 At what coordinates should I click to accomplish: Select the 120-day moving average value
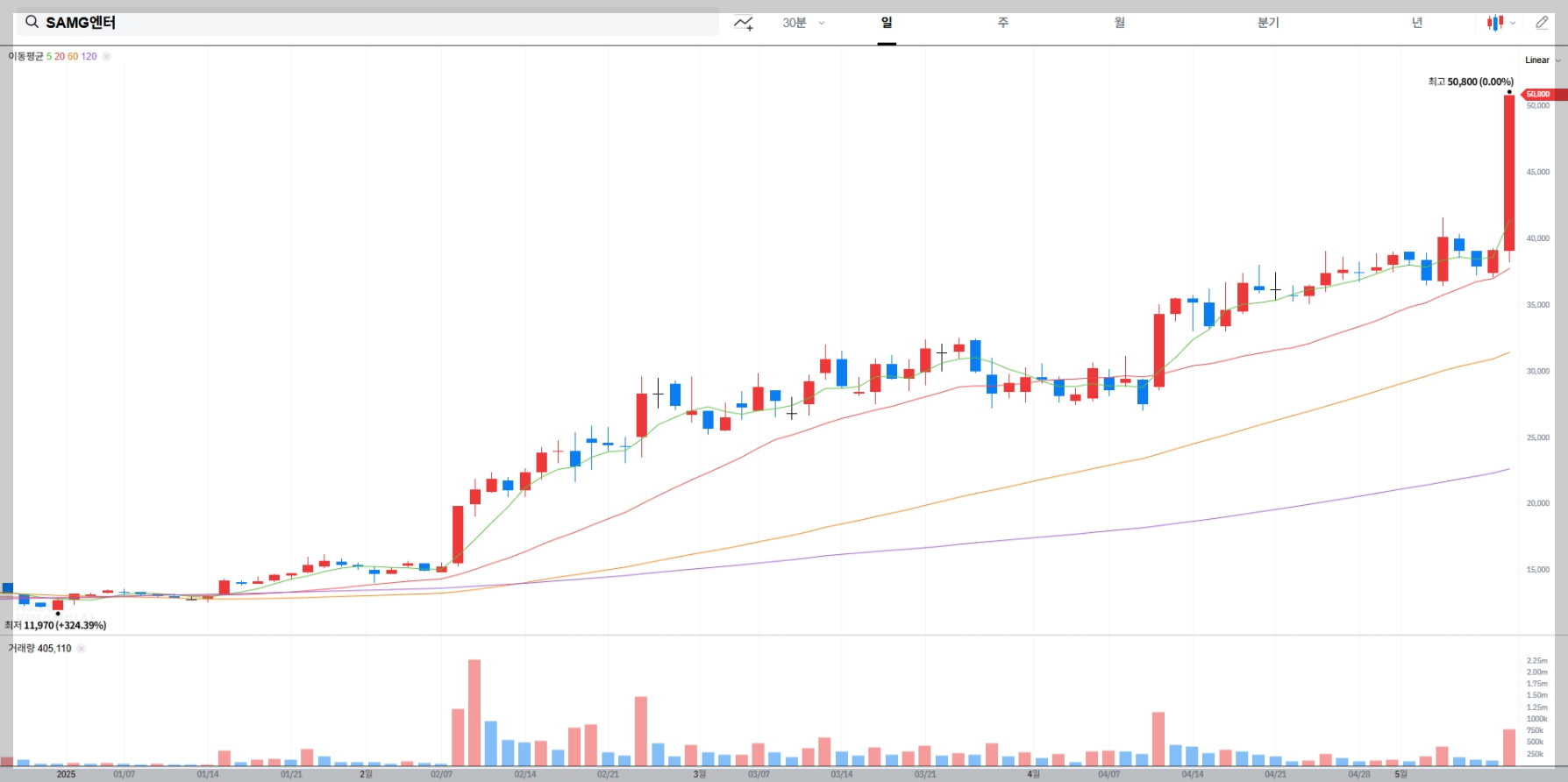[89, 56]
